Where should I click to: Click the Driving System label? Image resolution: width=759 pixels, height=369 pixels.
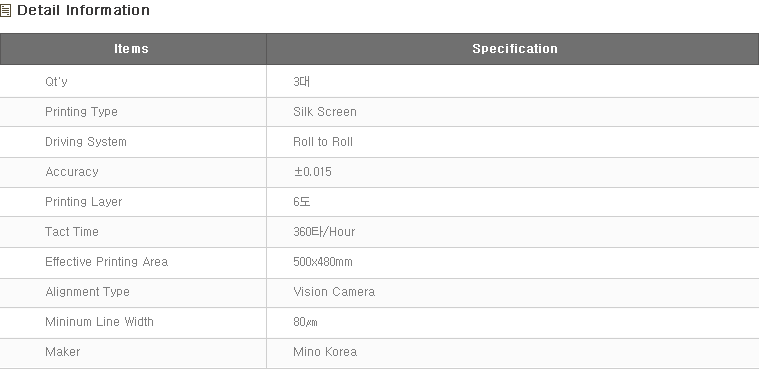(86, 142)
